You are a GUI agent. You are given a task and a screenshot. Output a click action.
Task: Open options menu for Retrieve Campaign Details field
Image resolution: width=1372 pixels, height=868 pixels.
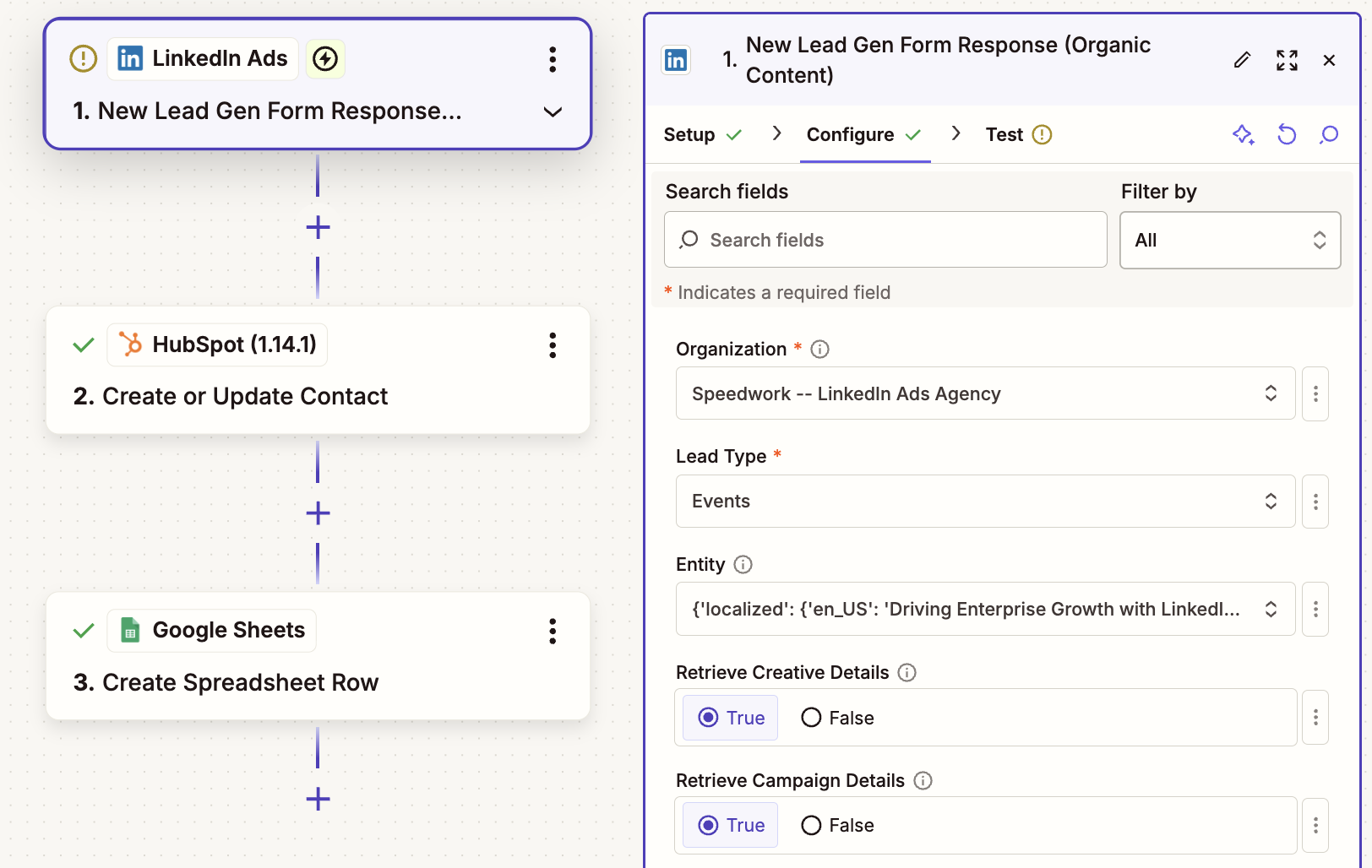[1315, 825]
